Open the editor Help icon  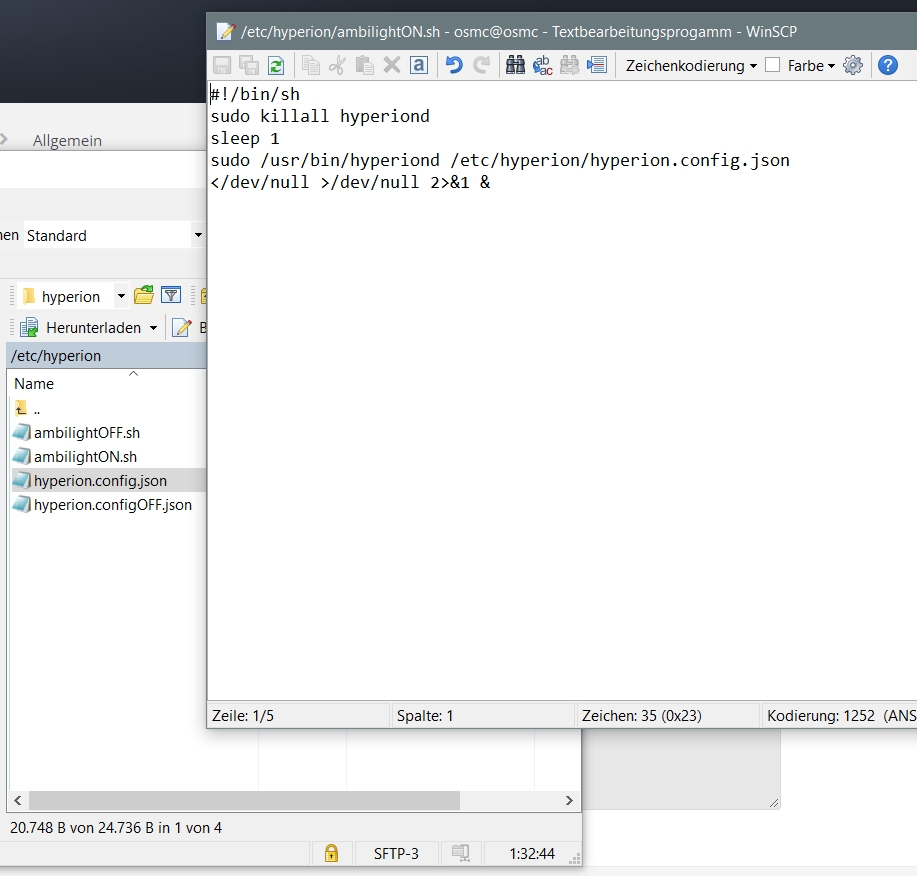pos(887,65)
